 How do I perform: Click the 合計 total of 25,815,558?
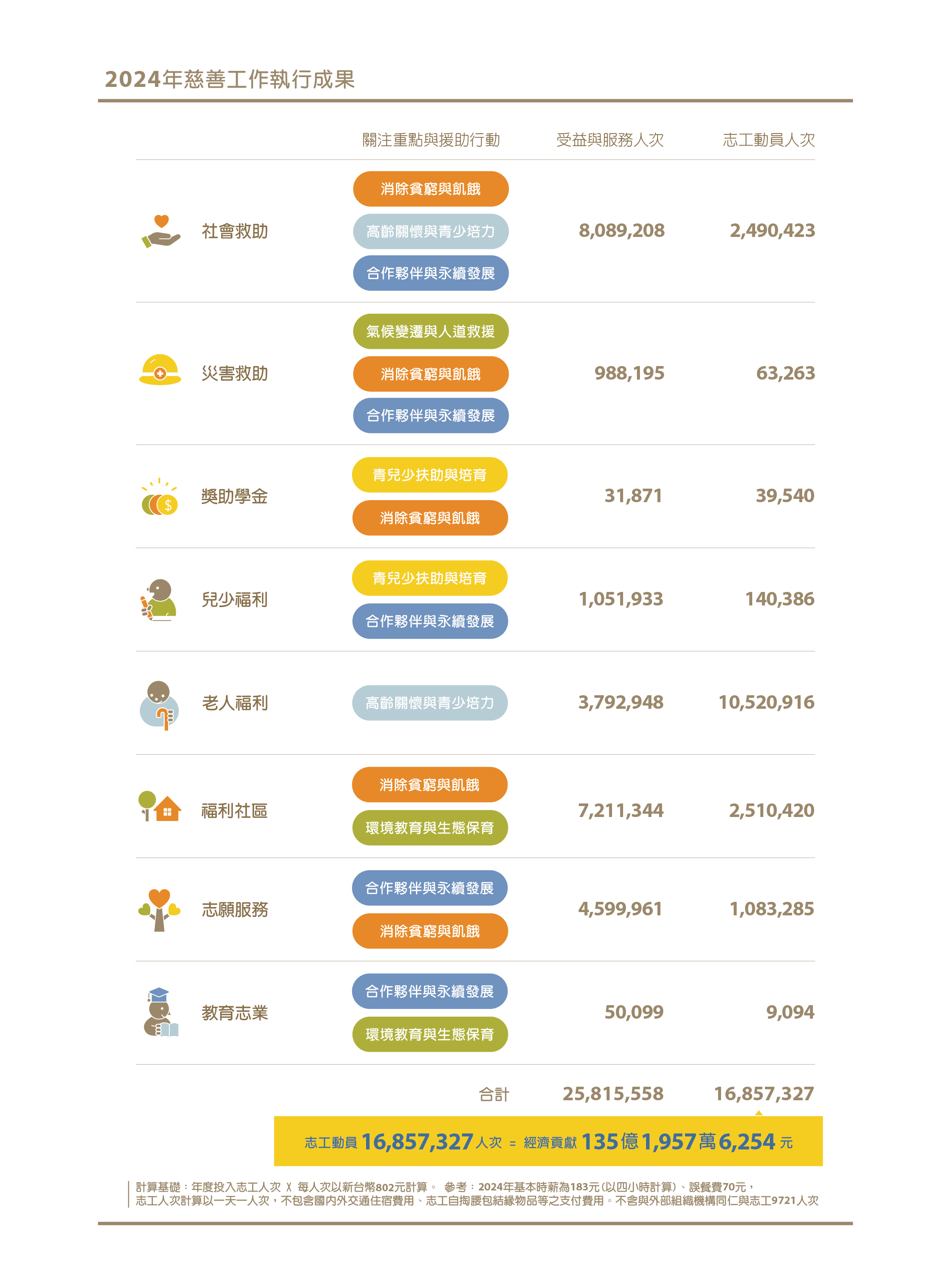613,1094
